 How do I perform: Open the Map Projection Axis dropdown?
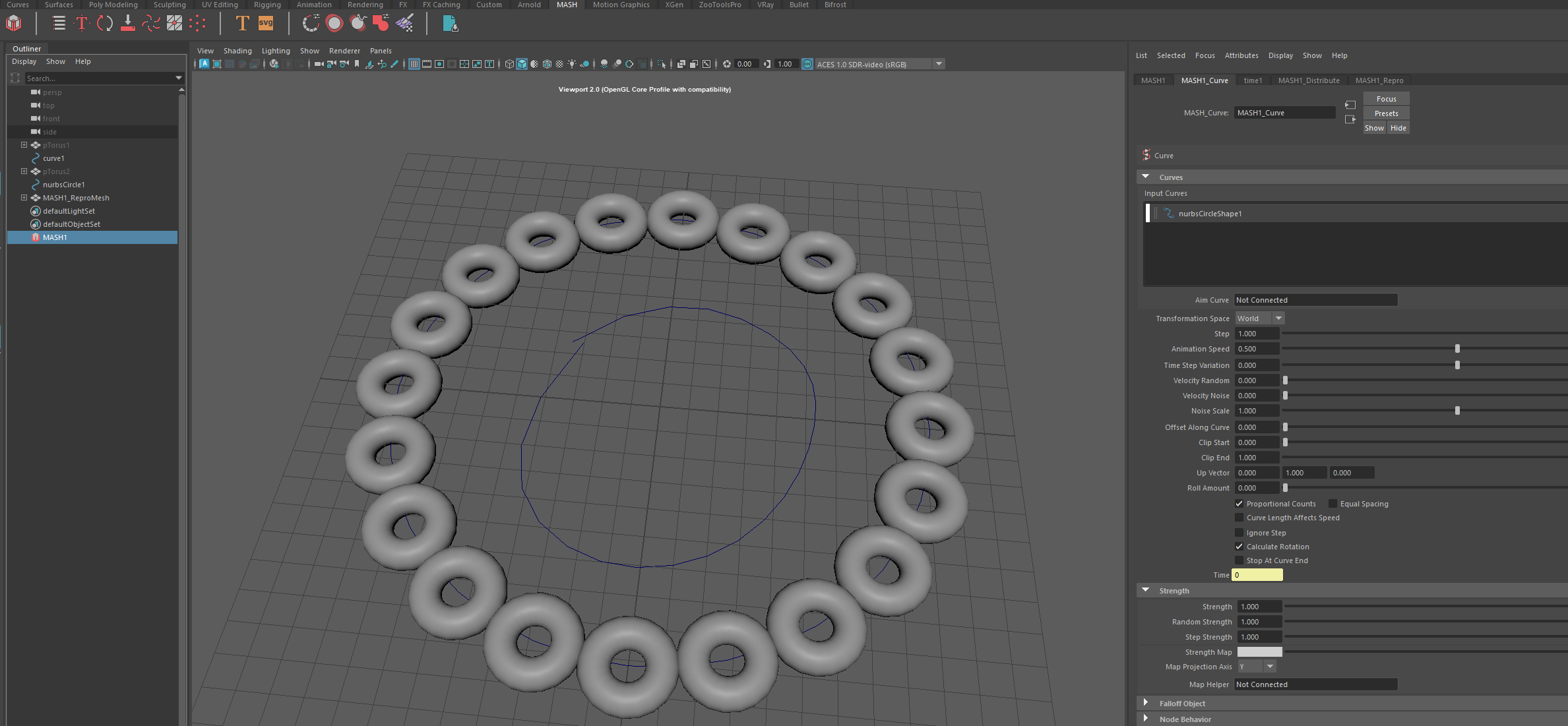[x=1270, y=666]
